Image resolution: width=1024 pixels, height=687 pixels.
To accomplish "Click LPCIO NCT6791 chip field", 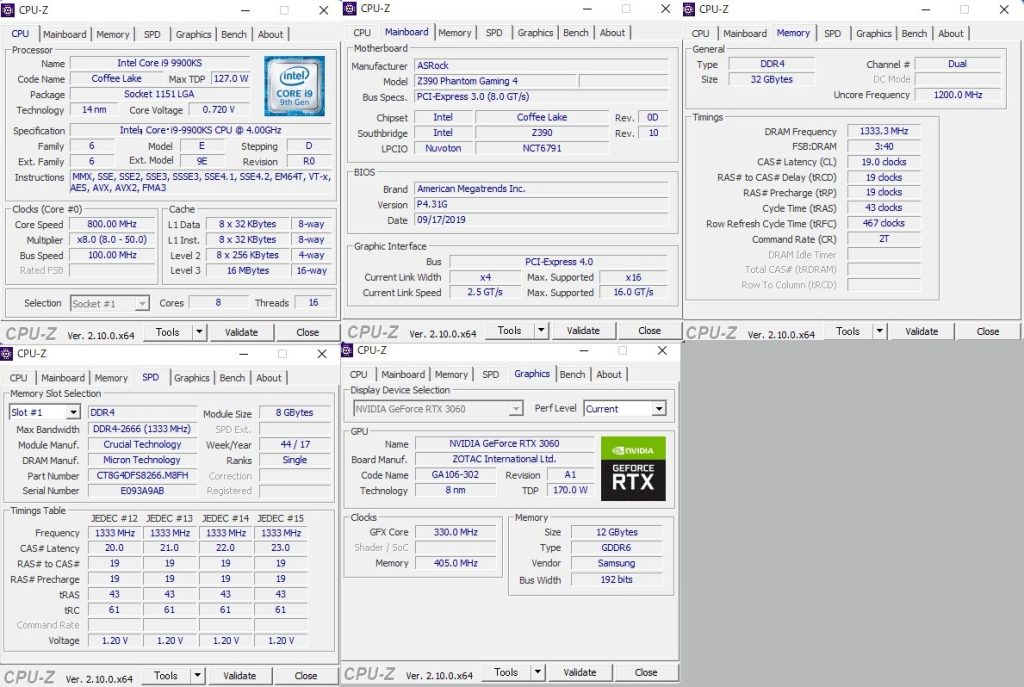I will tap(542, 148).
